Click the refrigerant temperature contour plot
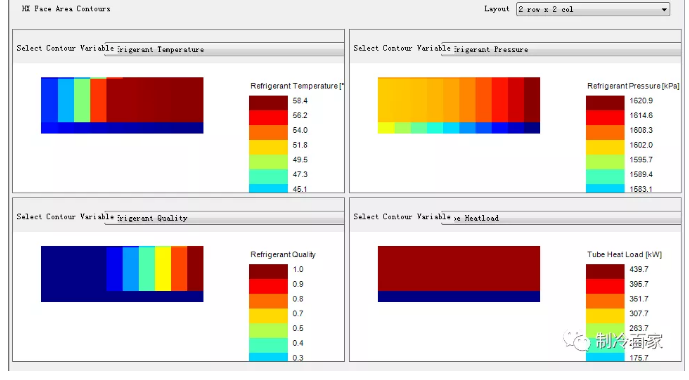This screenshot has width=689, height=380. [x=122, y=105]
